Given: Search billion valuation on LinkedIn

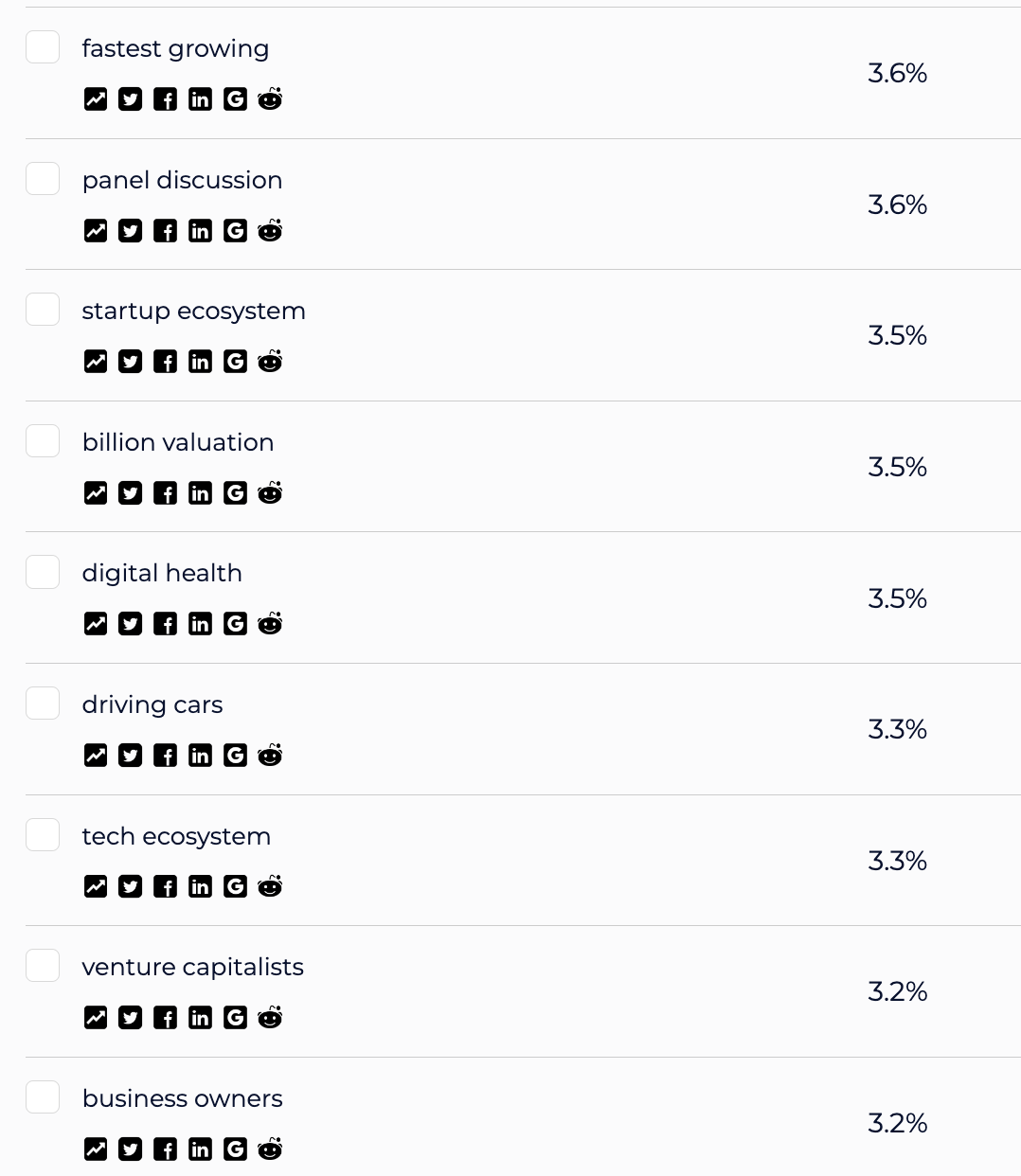Looking at the screenshot, I should 200,493.
